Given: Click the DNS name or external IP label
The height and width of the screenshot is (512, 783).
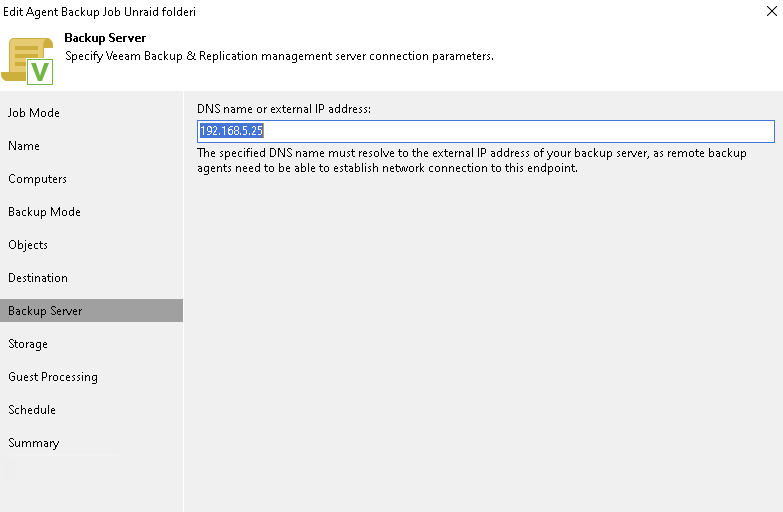Looking at the screenshot, I should (284, 109).
